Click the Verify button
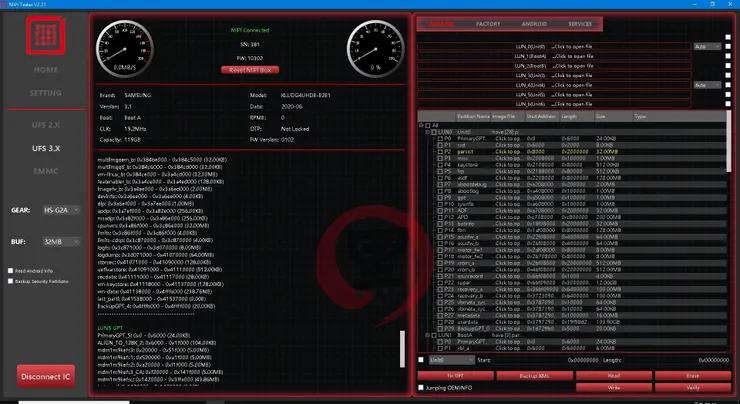740x404 pixels. [x=693, y=387]
